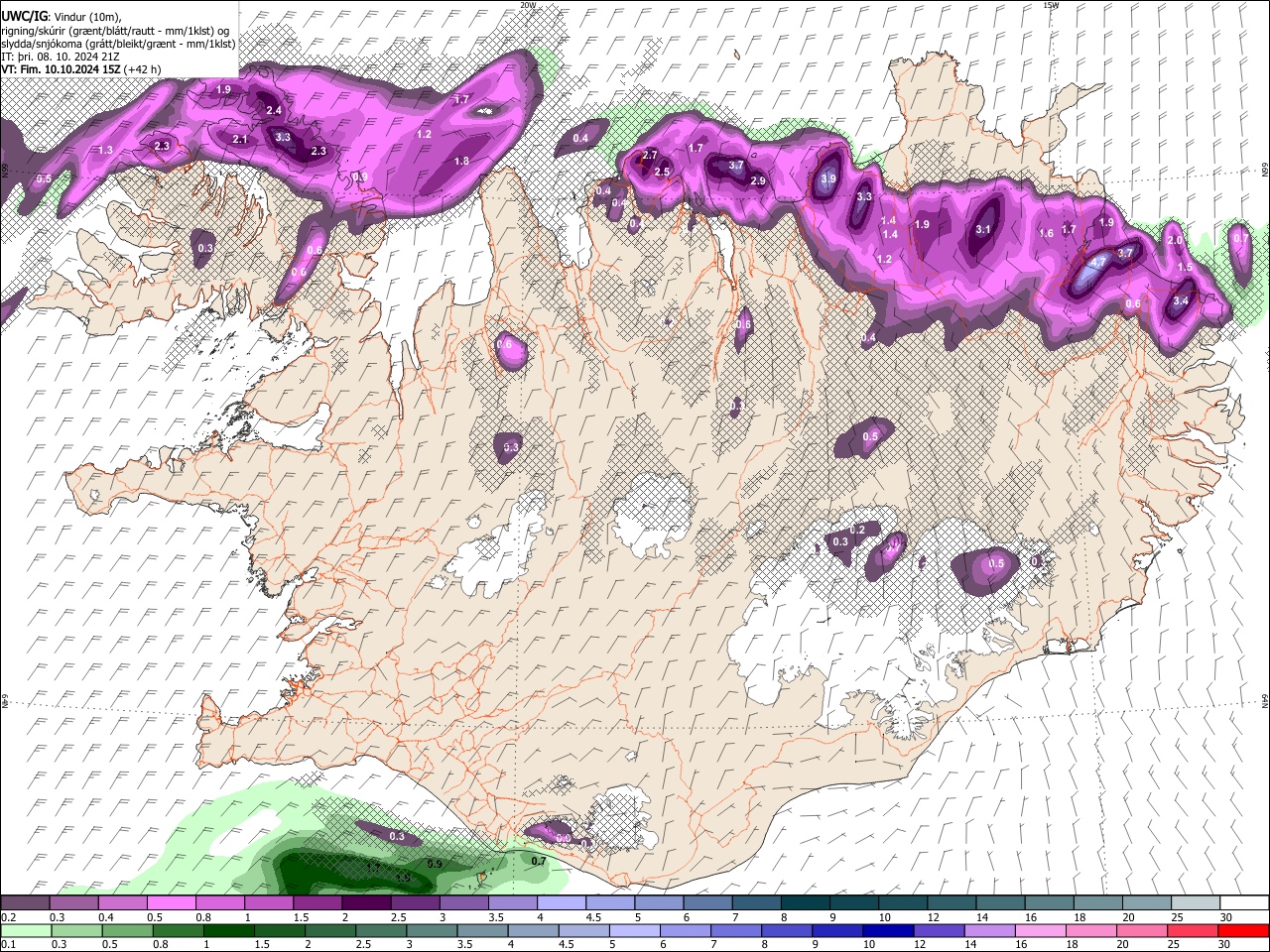Select the upper legend swatch starting at 8
This screenshot has height=952, width=1270.
pos(804,902)
